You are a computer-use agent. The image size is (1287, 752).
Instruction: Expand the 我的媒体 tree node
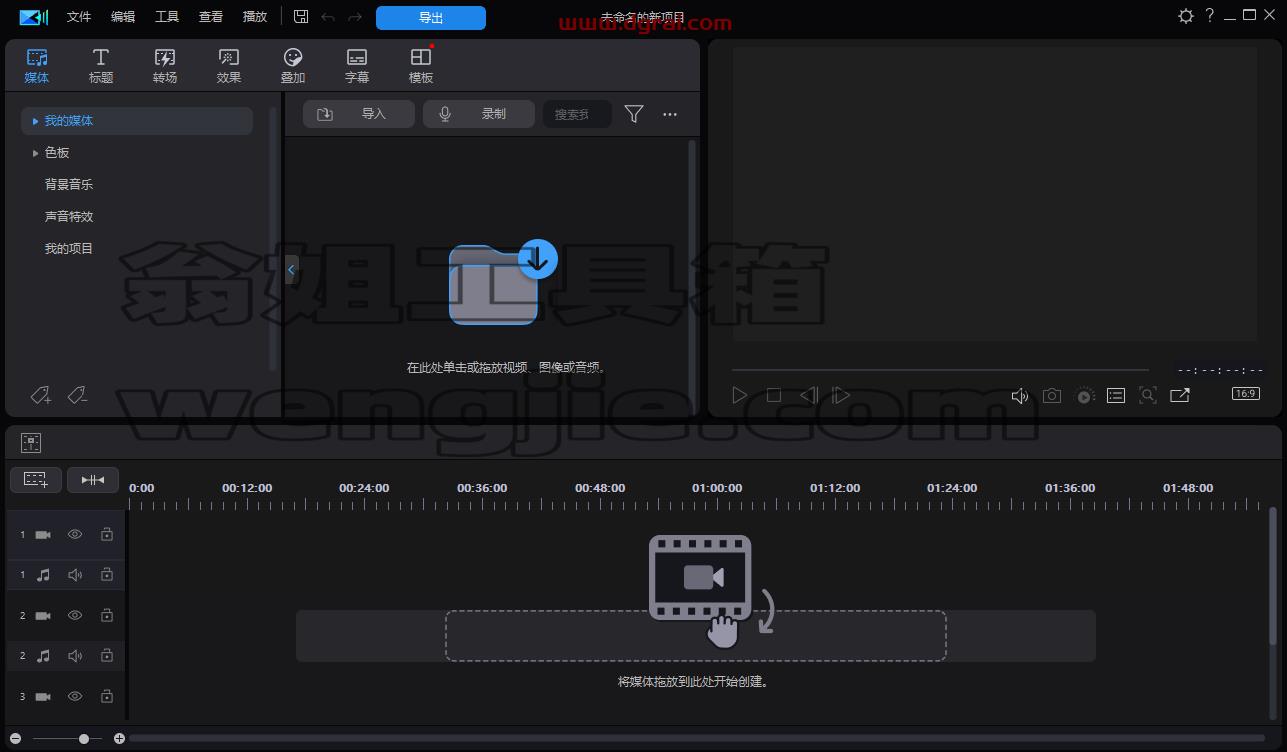(35, 121)
